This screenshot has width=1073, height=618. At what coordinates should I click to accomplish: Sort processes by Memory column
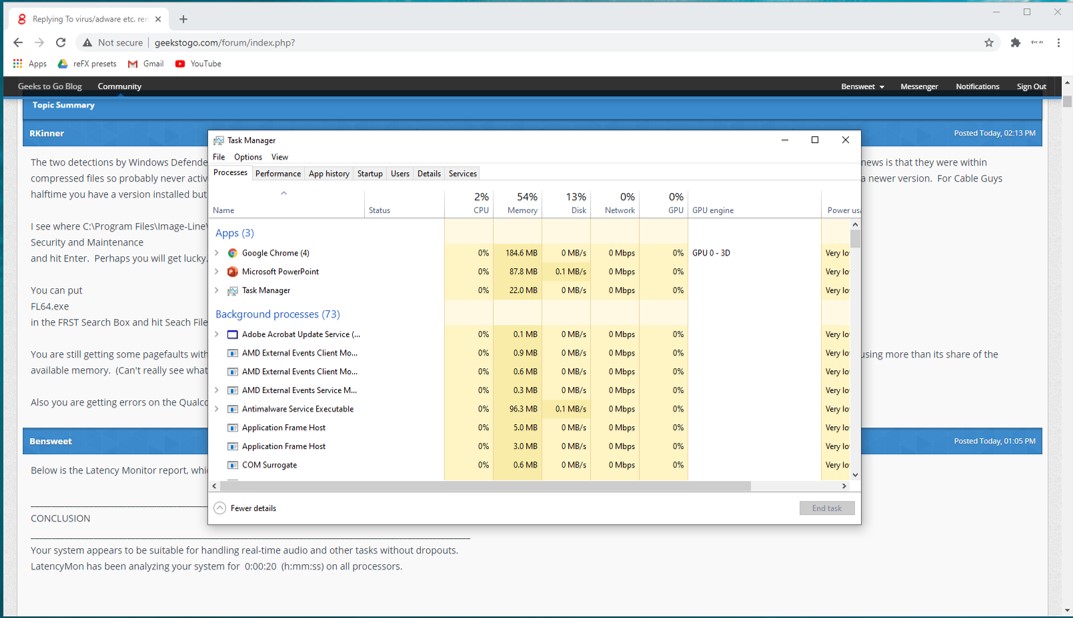tap(518, 203)
